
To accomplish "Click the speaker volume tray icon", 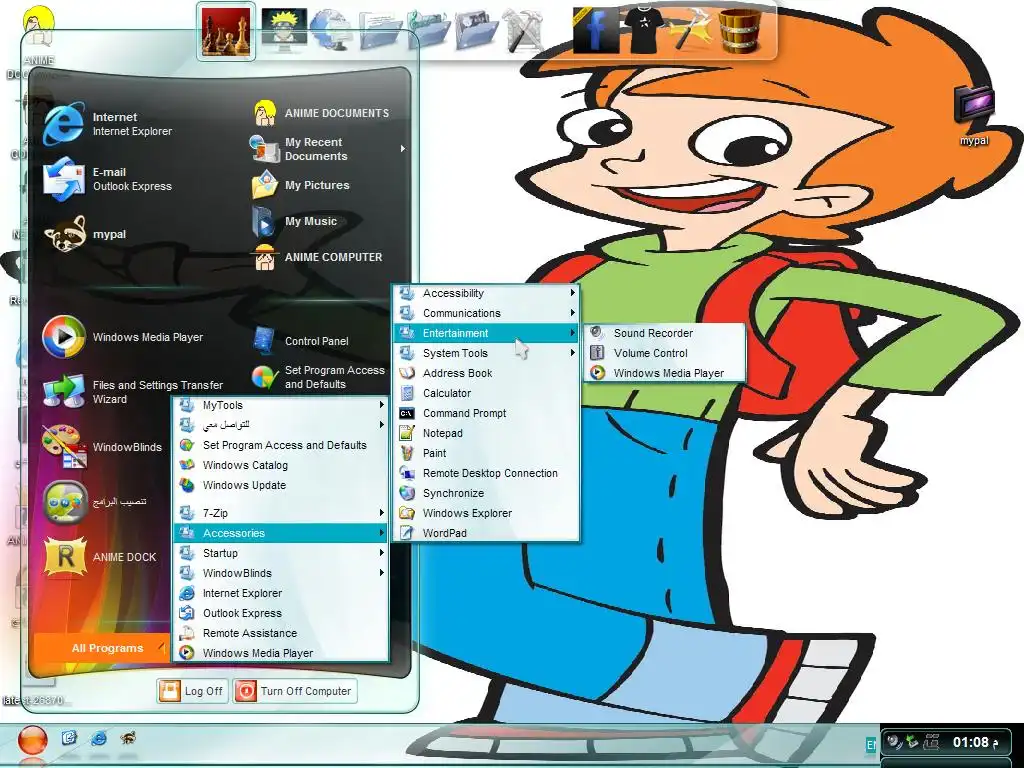I will click(894, 742).
